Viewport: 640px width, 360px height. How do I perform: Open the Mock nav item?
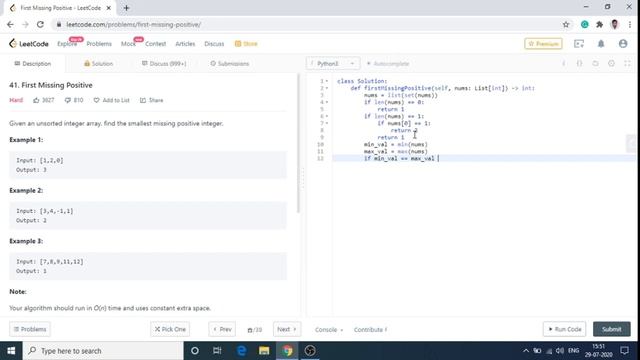pos(128,44)
